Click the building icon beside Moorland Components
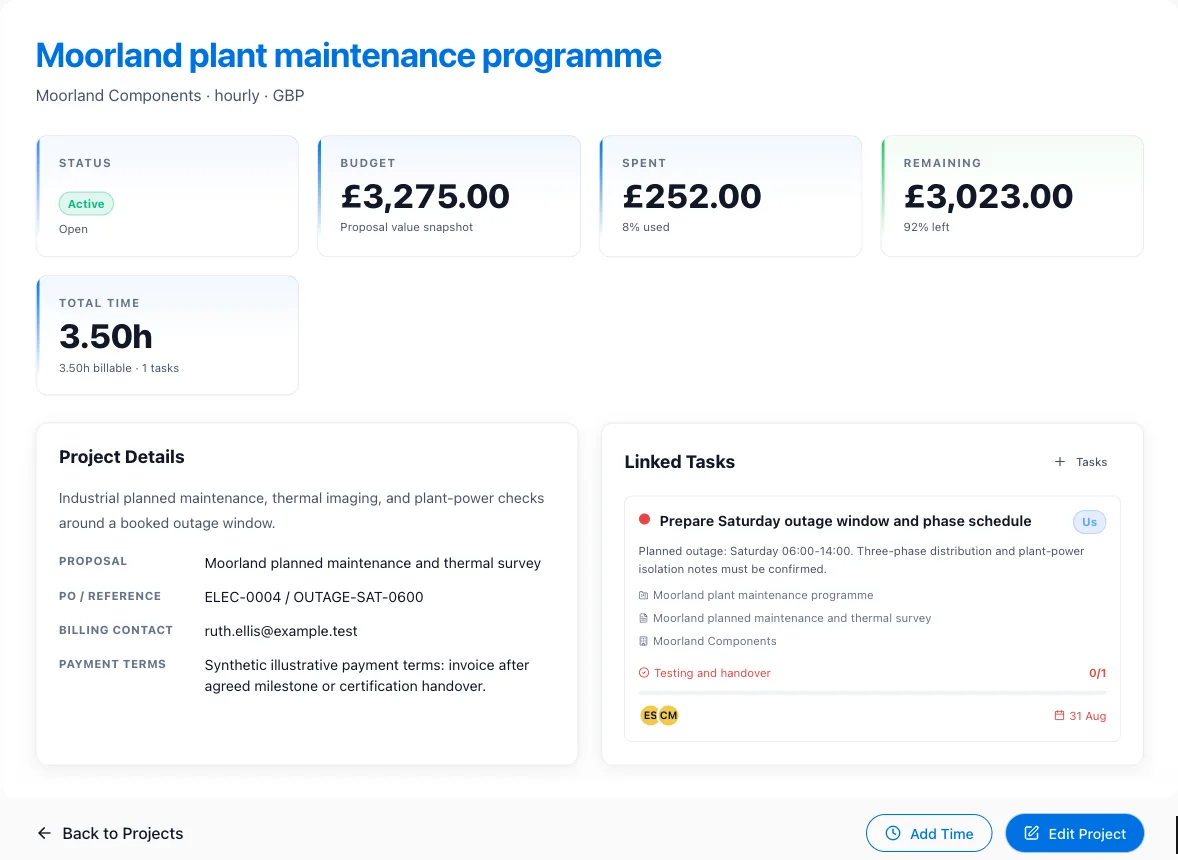The image size is (1178, 860). pyautogui.click(x=643, y=641)
